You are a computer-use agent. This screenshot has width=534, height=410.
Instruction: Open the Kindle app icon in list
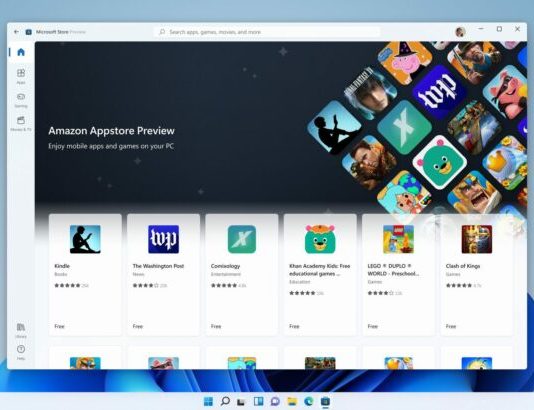[x=85, y=239]
